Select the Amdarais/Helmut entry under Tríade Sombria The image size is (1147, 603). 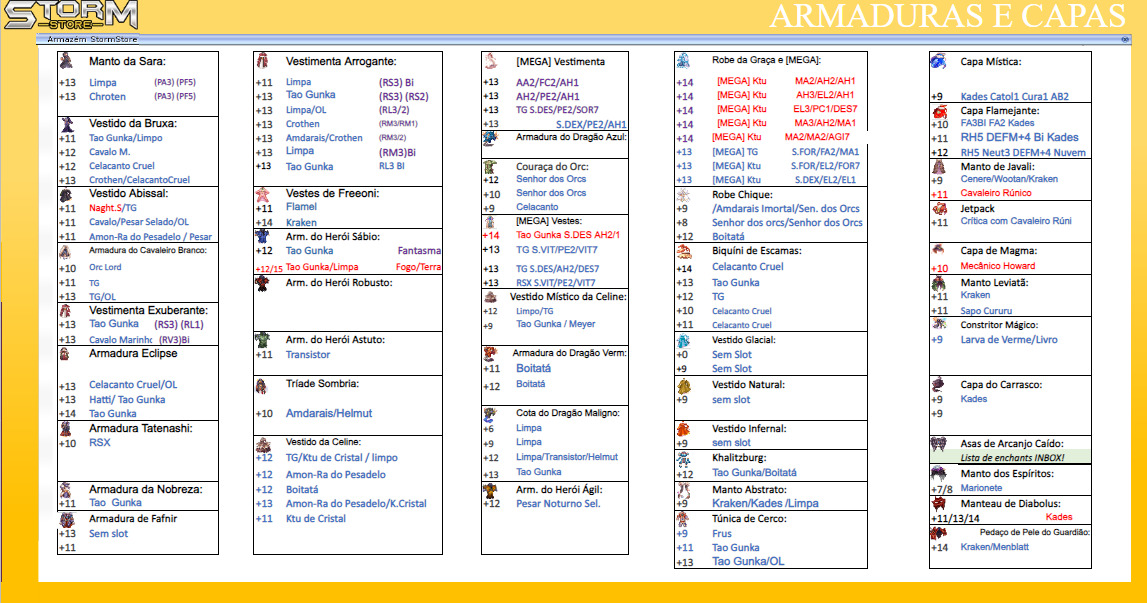tap(329, 413)
